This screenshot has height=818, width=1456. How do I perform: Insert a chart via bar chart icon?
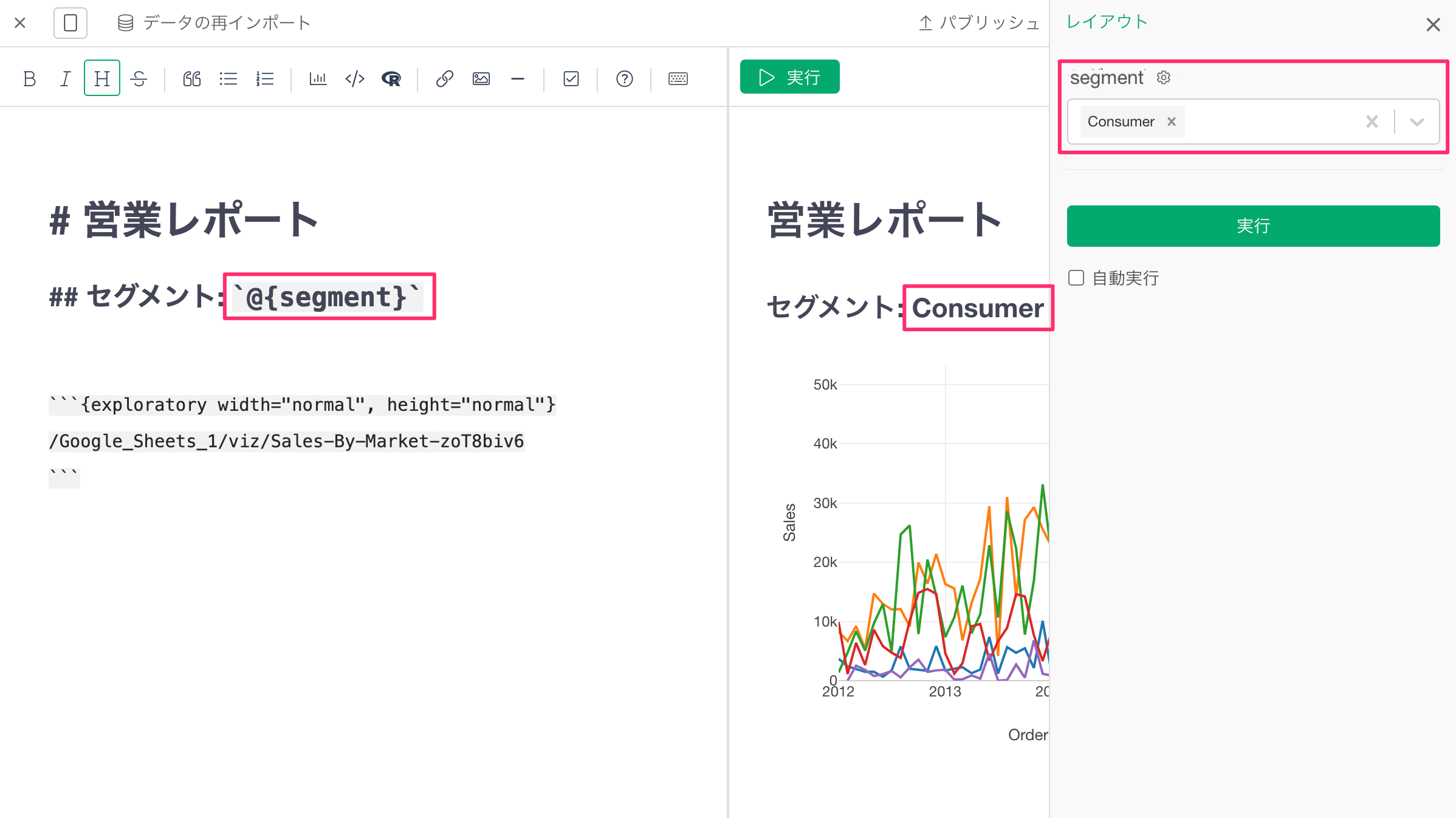coord(318,78)
